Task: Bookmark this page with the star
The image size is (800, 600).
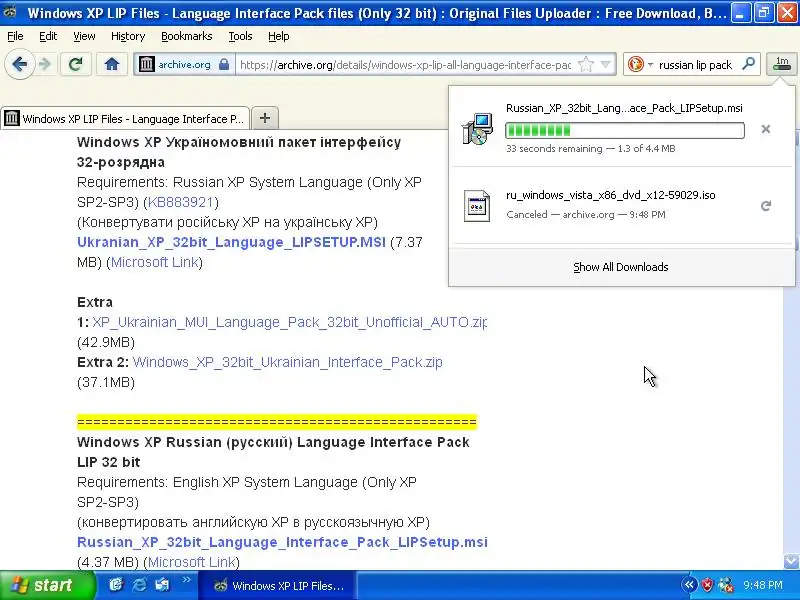Action: pos(586,64)
